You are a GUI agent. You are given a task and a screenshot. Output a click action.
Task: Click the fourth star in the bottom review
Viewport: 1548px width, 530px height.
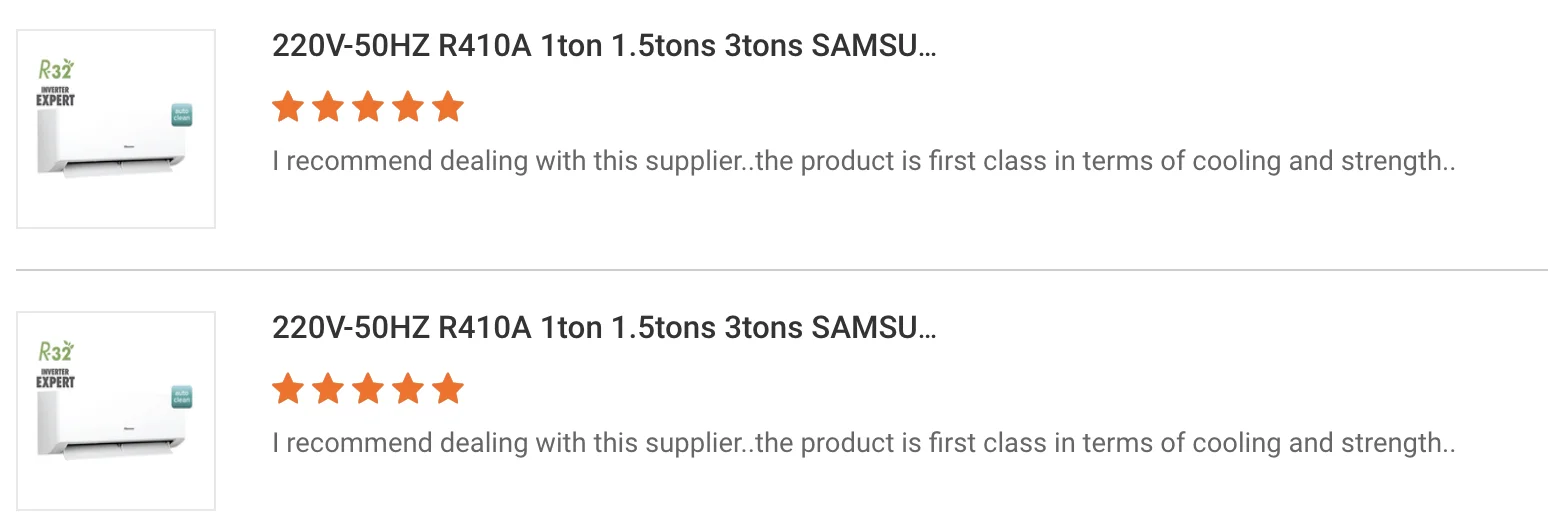tap(408, 388)
